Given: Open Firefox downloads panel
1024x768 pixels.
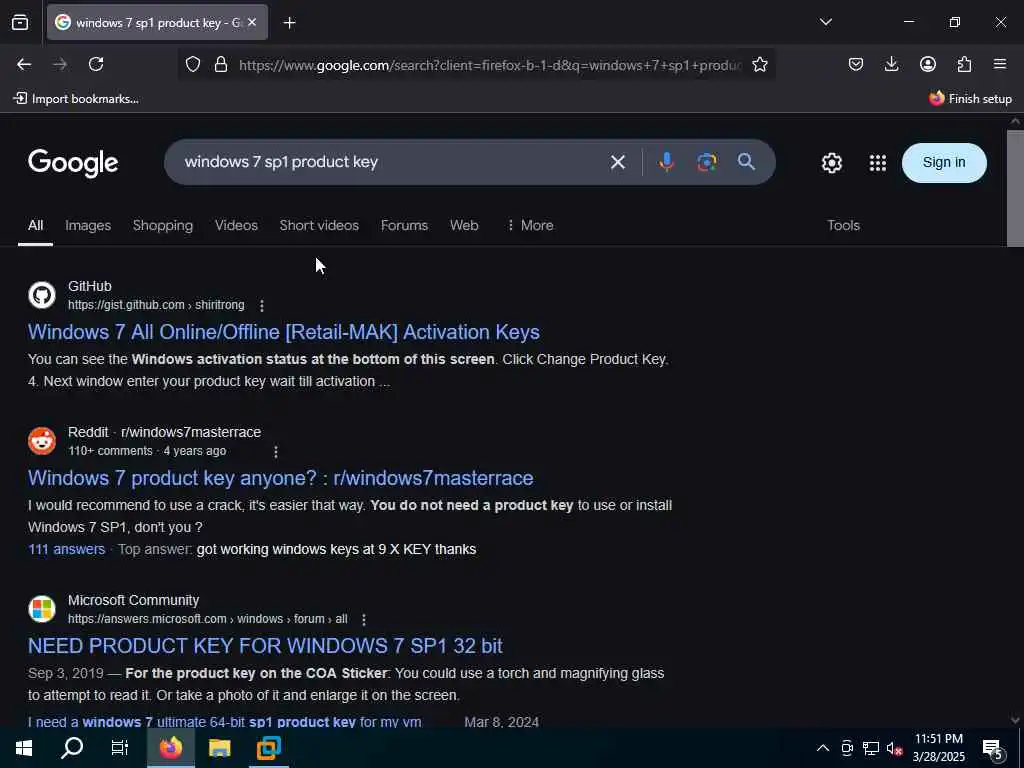Looking at the screenshot, I should pos(891,64).
